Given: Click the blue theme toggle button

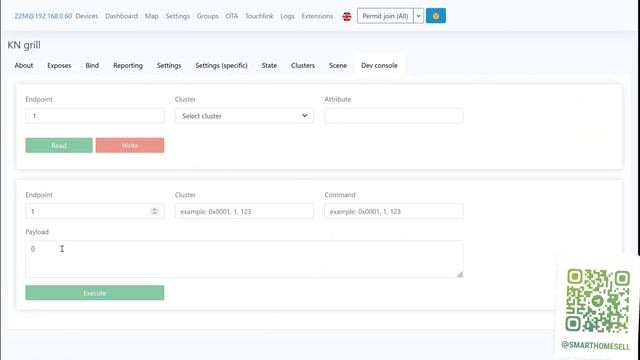Looking at the screenshot, I should (x=436, y=16).
